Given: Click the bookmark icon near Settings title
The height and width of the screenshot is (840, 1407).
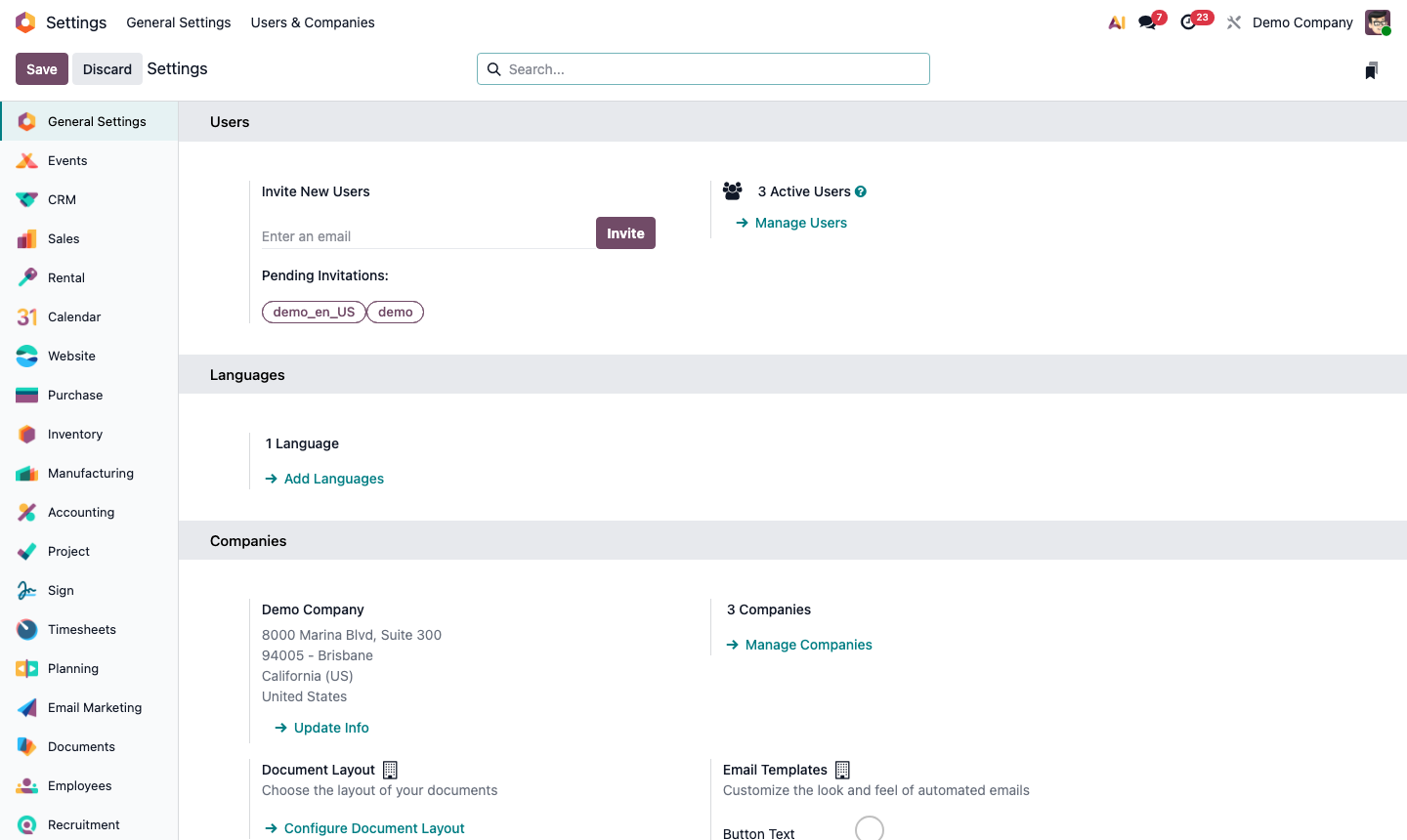Looking at the screenshot, I should pyautogui.click(x=1371, y=69).
